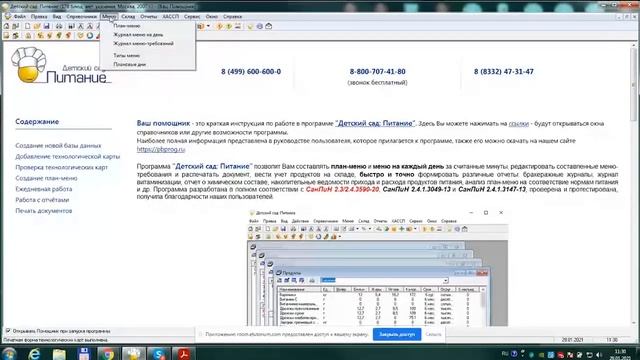640x360 pixels.
Task: Open the Правка menu
Action: [39, 17]
